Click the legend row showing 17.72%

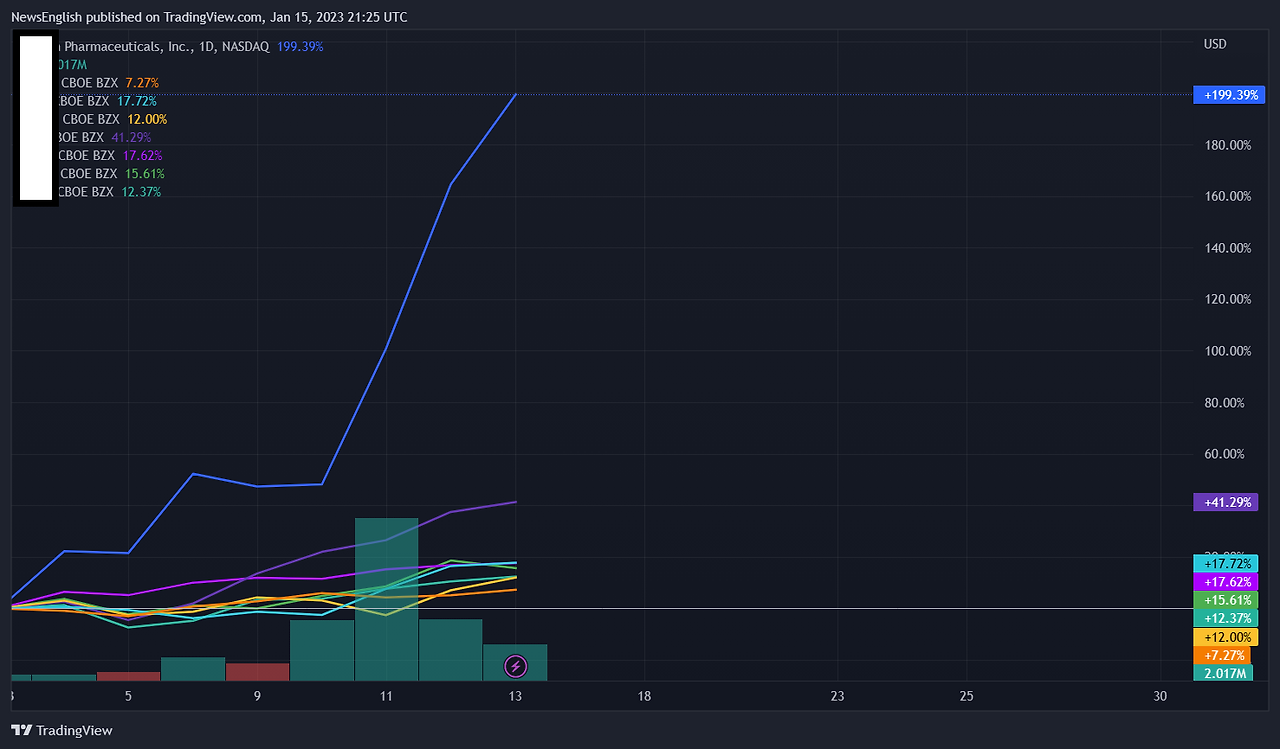(107, 101)
